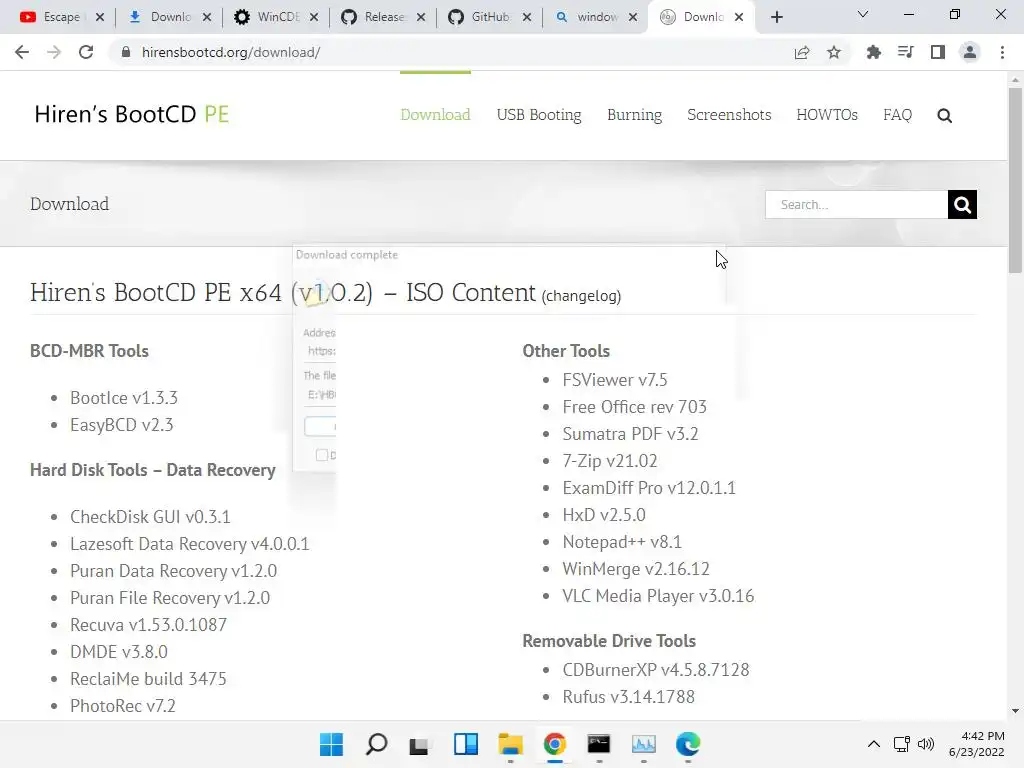Open the volume tray icon

(x=926, y=744)
